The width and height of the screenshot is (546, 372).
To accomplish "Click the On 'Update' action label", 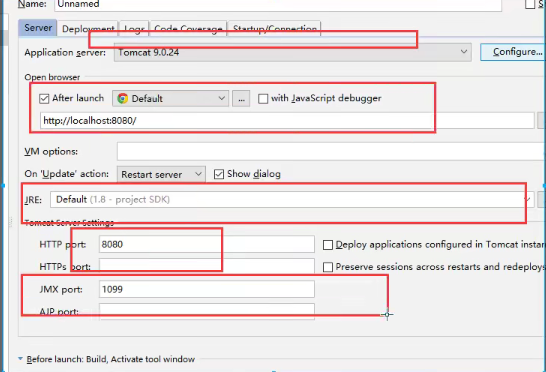I will [67, 174].
